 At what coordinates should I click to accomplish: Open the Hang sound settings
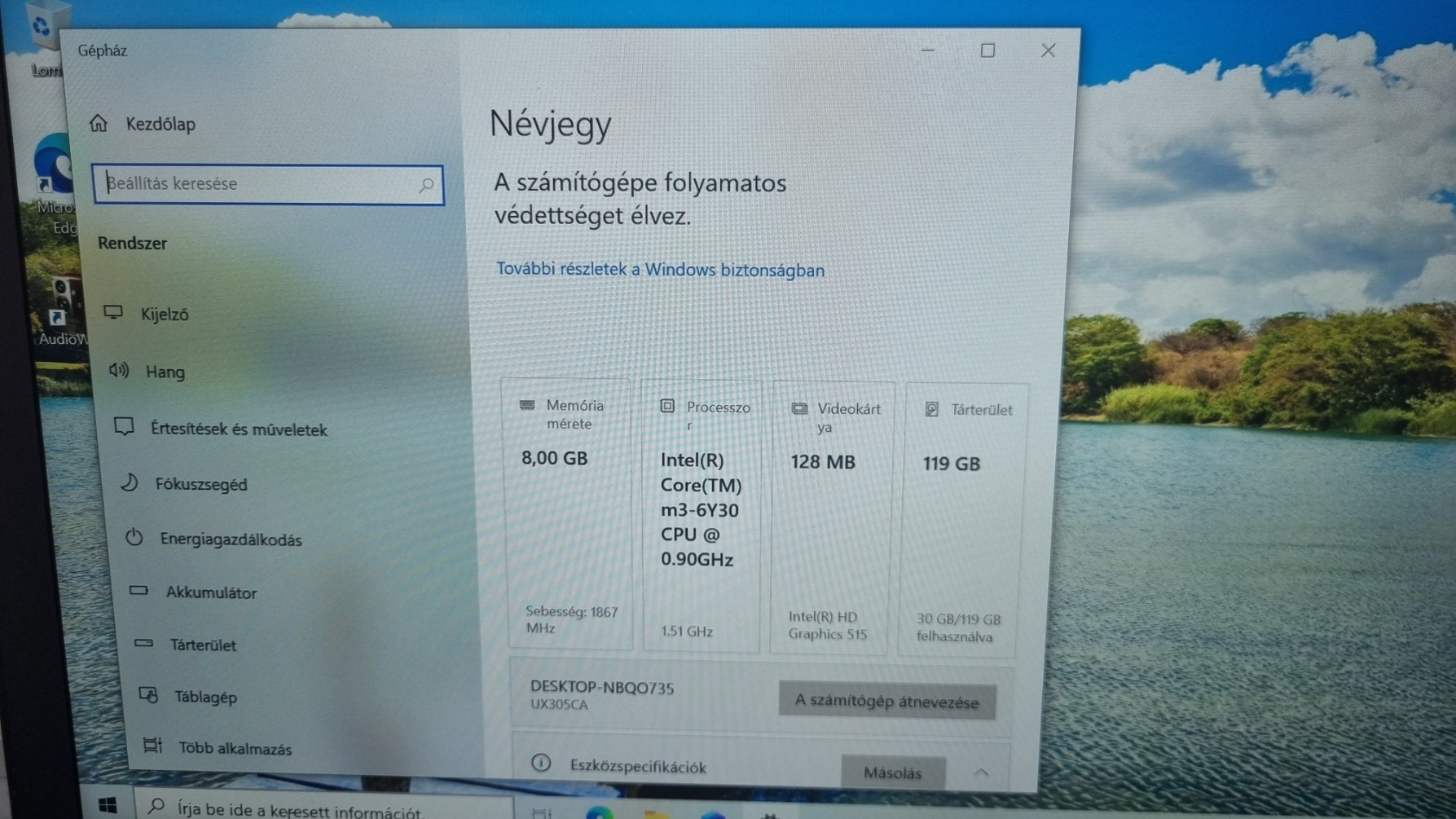coord(147,372)
